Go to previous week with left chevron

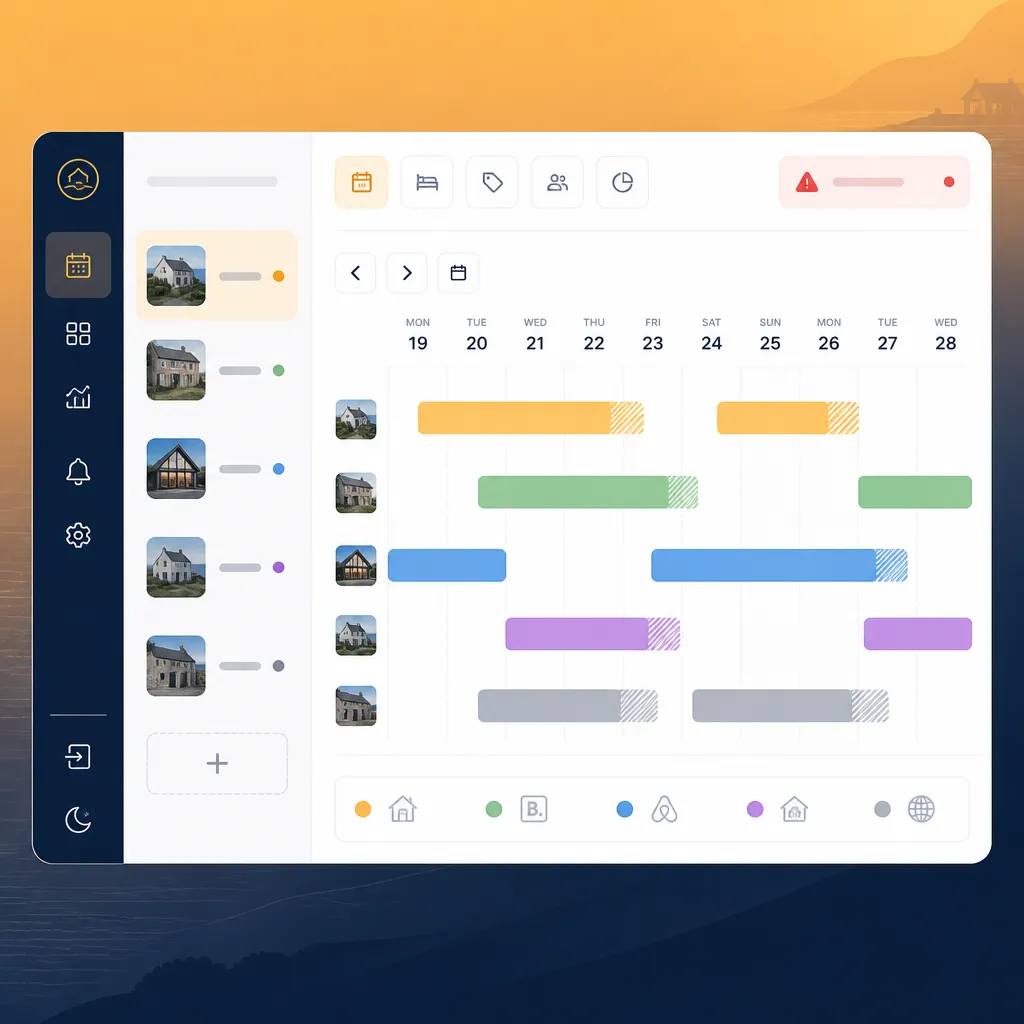pyautogui.click(x=355, y=272)
